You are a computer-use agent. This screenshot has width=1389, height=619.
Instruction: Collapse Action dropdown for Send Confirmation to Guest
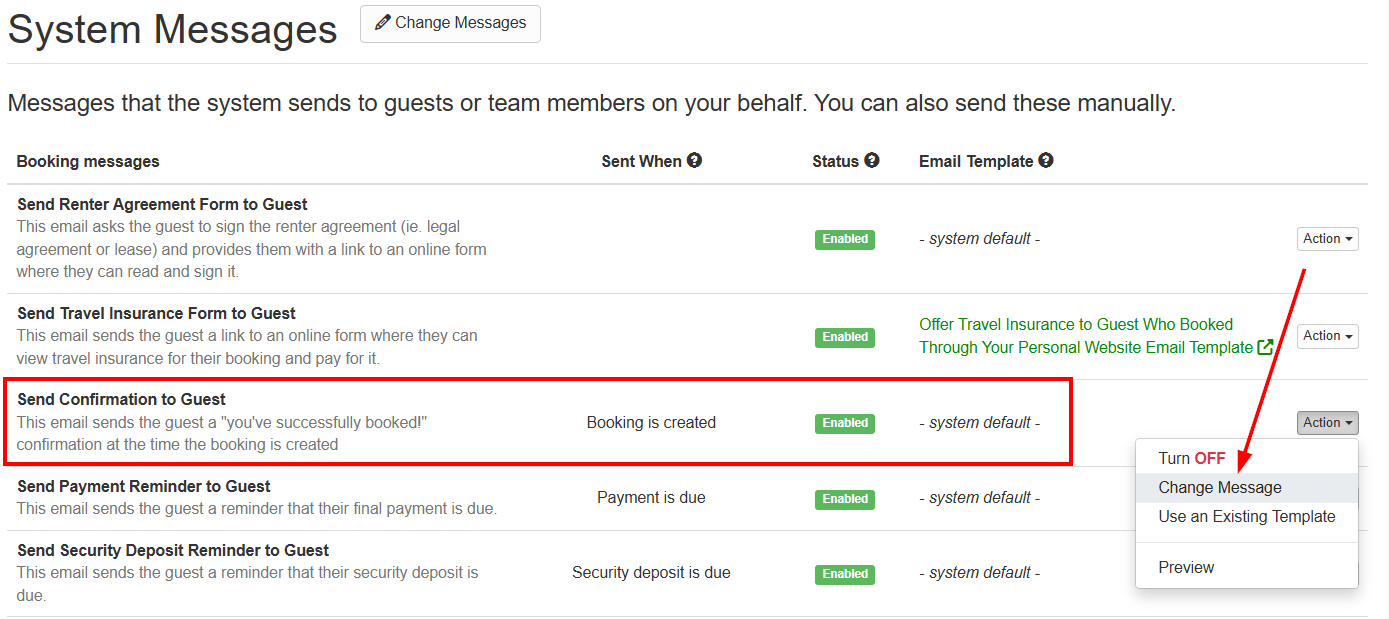(x=1327, y=423)
